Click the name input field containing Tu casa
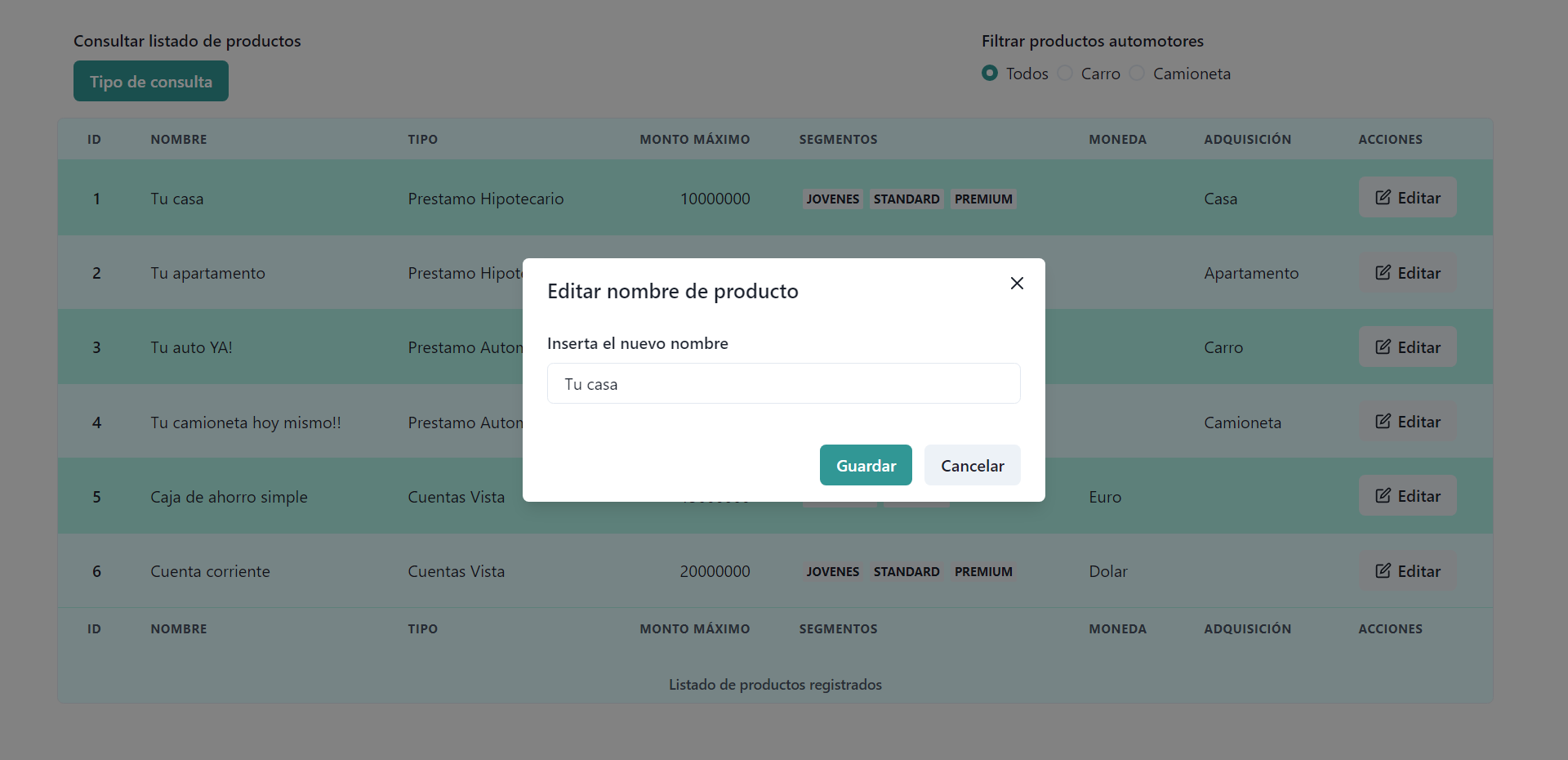This screenshot has width=1568, height=760. pos(783,383)
